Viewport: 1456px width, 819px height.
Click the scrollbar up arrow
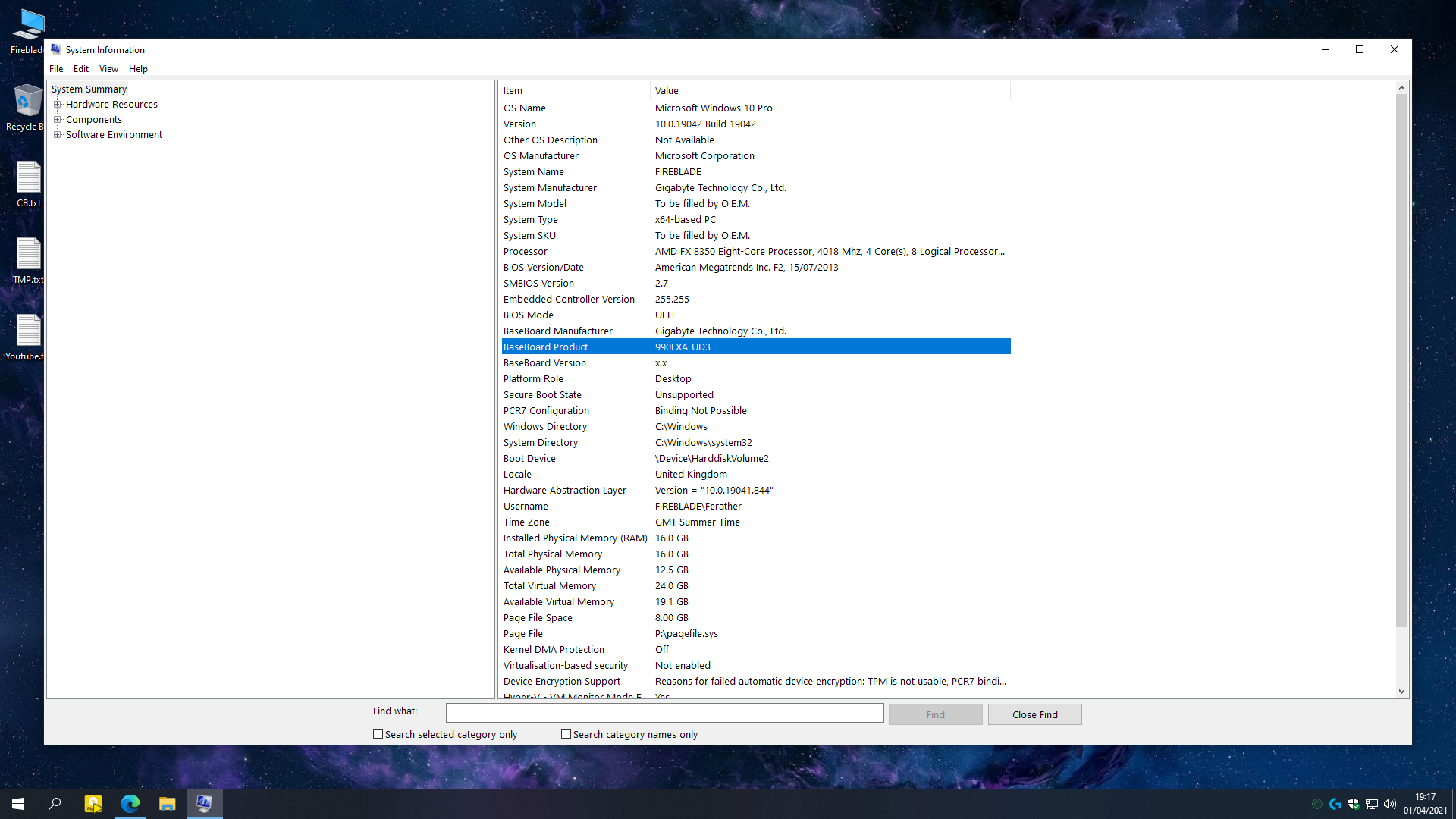1401,88
